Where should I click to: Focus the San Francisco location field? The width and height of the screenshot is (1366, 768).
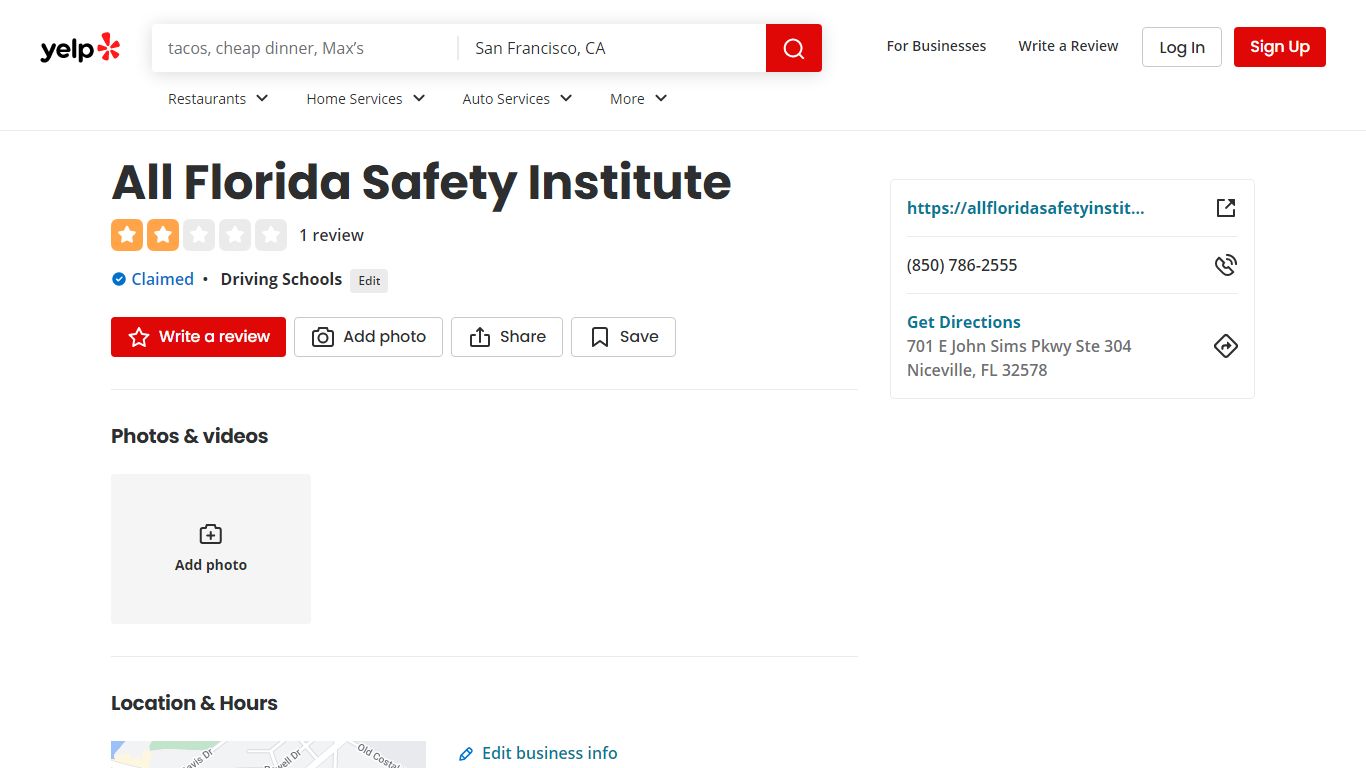pyautogui.click(x=612, y=48)
